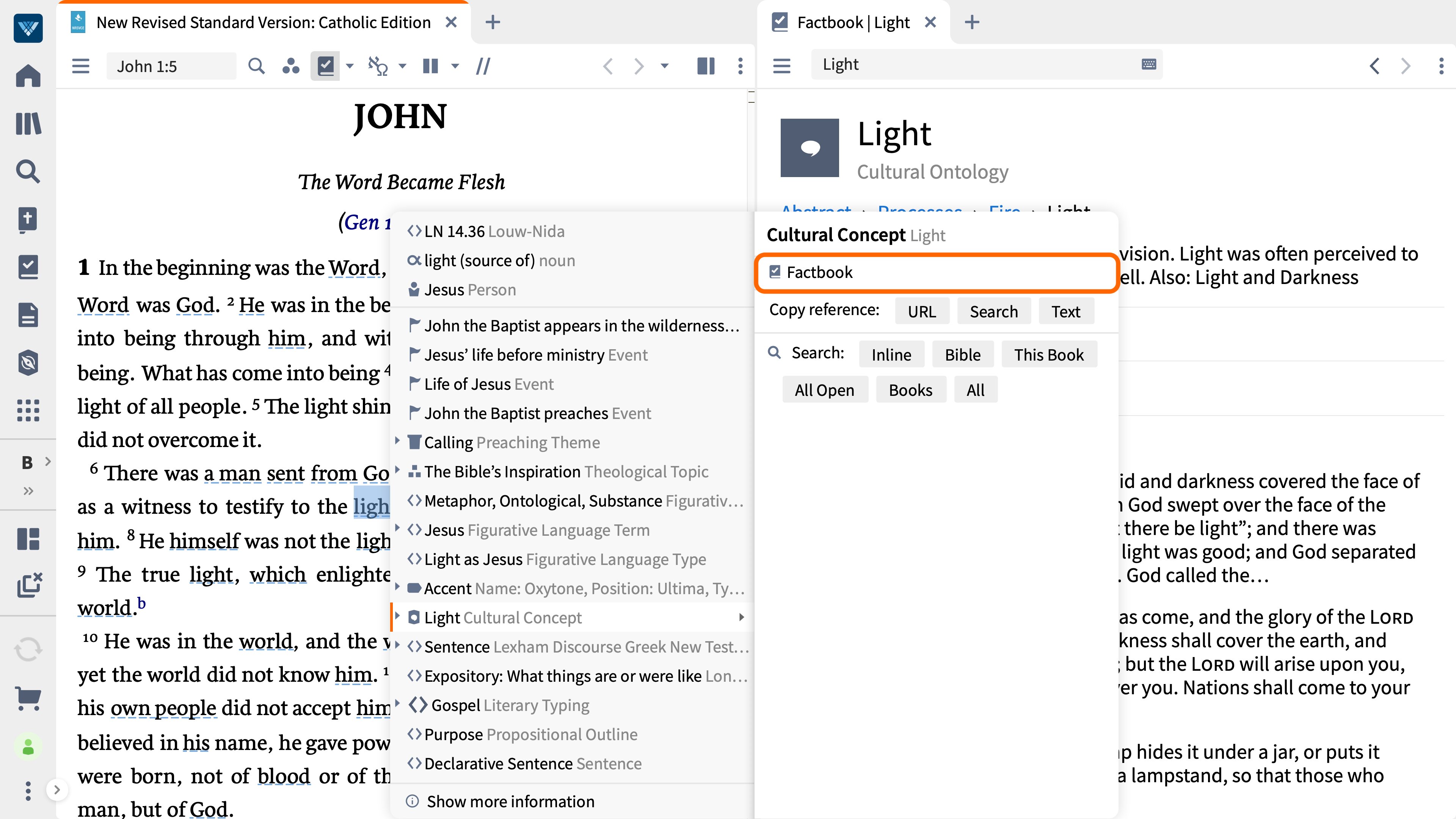Open the Layouts icon in sidebar
This screenshot has height=819, width=1456.
28,539
